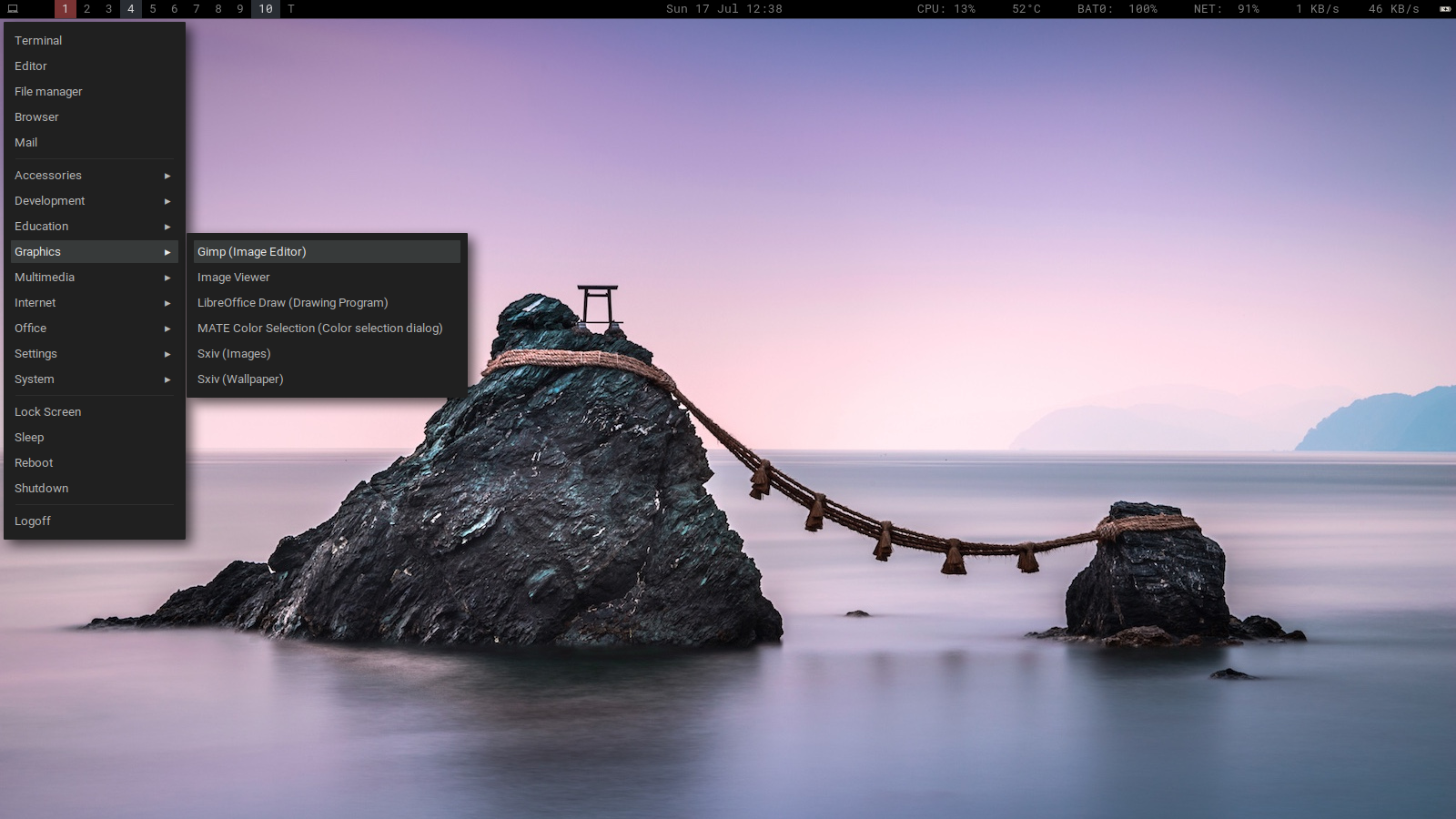The image size is (1456, 819).
Task: Open Mail from the menu
Action: [x=95, y=143]
